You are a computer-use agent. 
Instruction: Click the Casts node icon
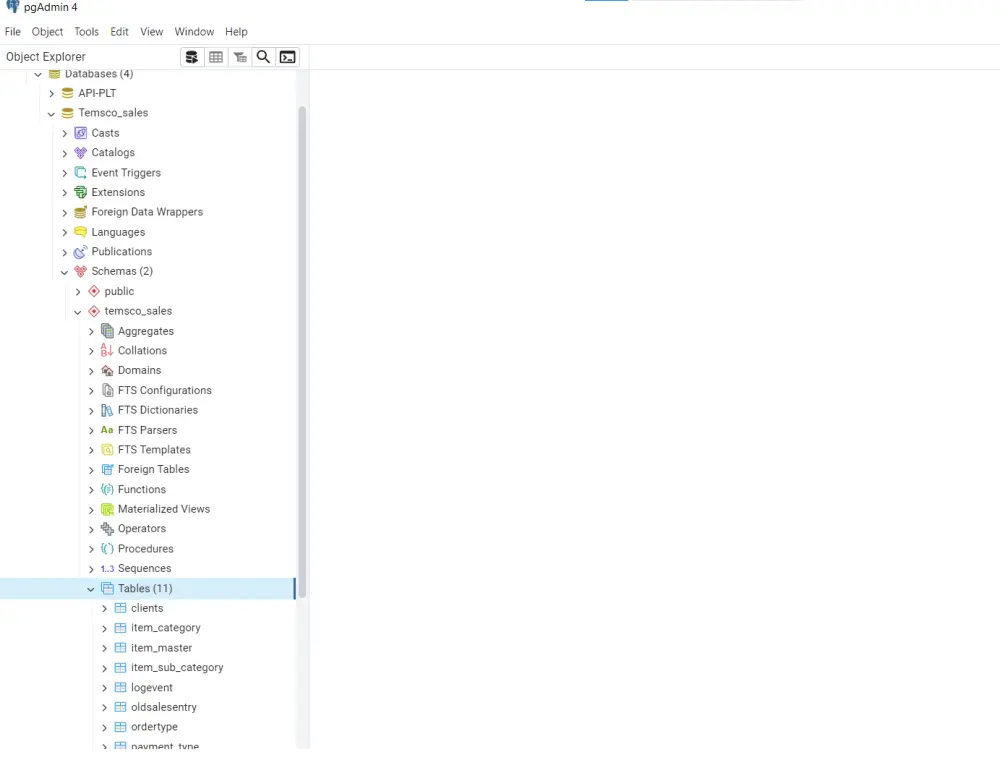pyautogui.click(x=80, y=133)
